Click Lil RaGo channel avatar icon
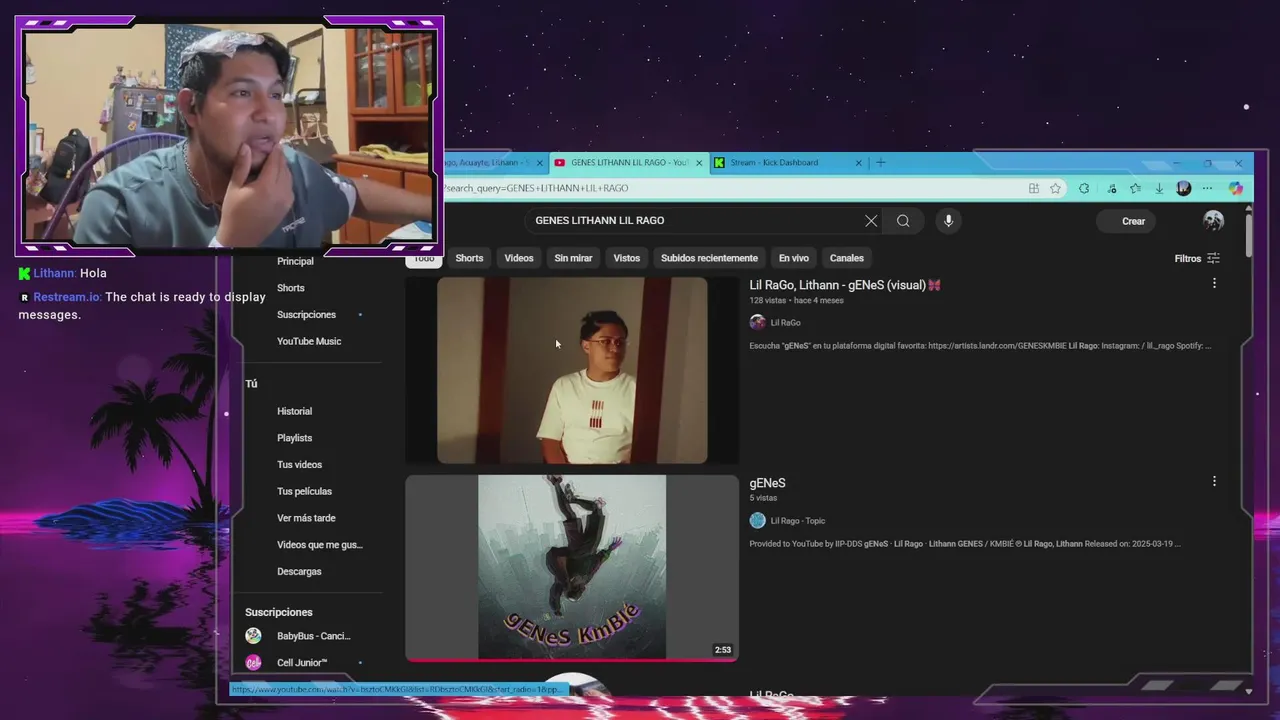The width and height of the screenshot is (1280, 720). tap(758, 322)
